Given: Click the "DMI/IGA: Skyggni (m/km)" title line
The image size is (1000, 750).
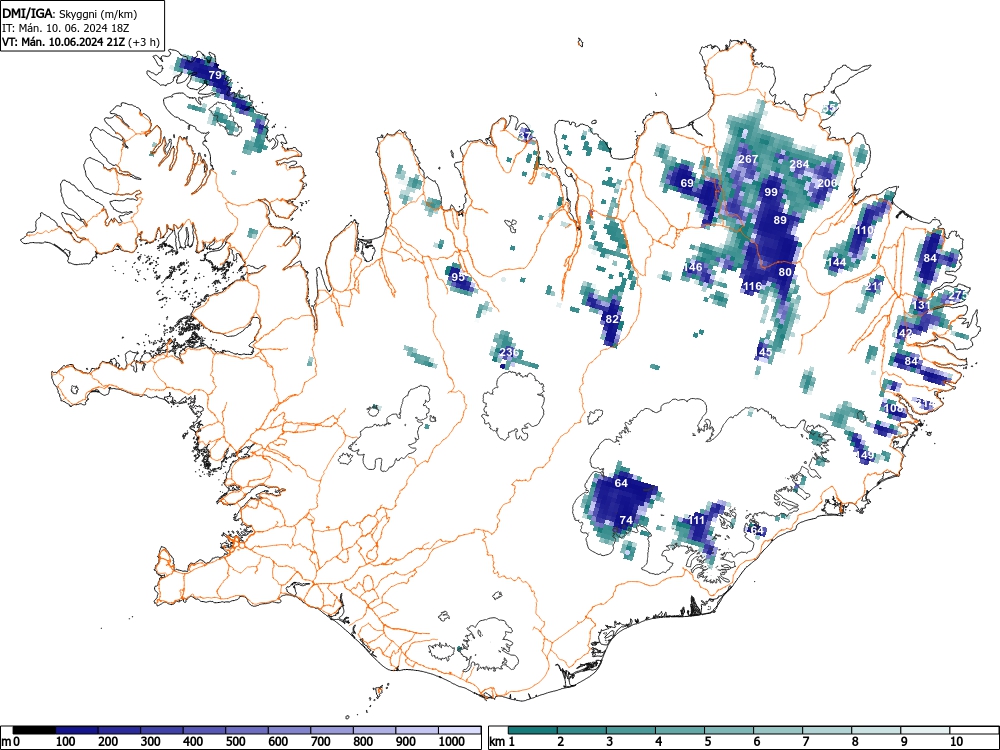Looking at the screenshot, I should [70, 13].
